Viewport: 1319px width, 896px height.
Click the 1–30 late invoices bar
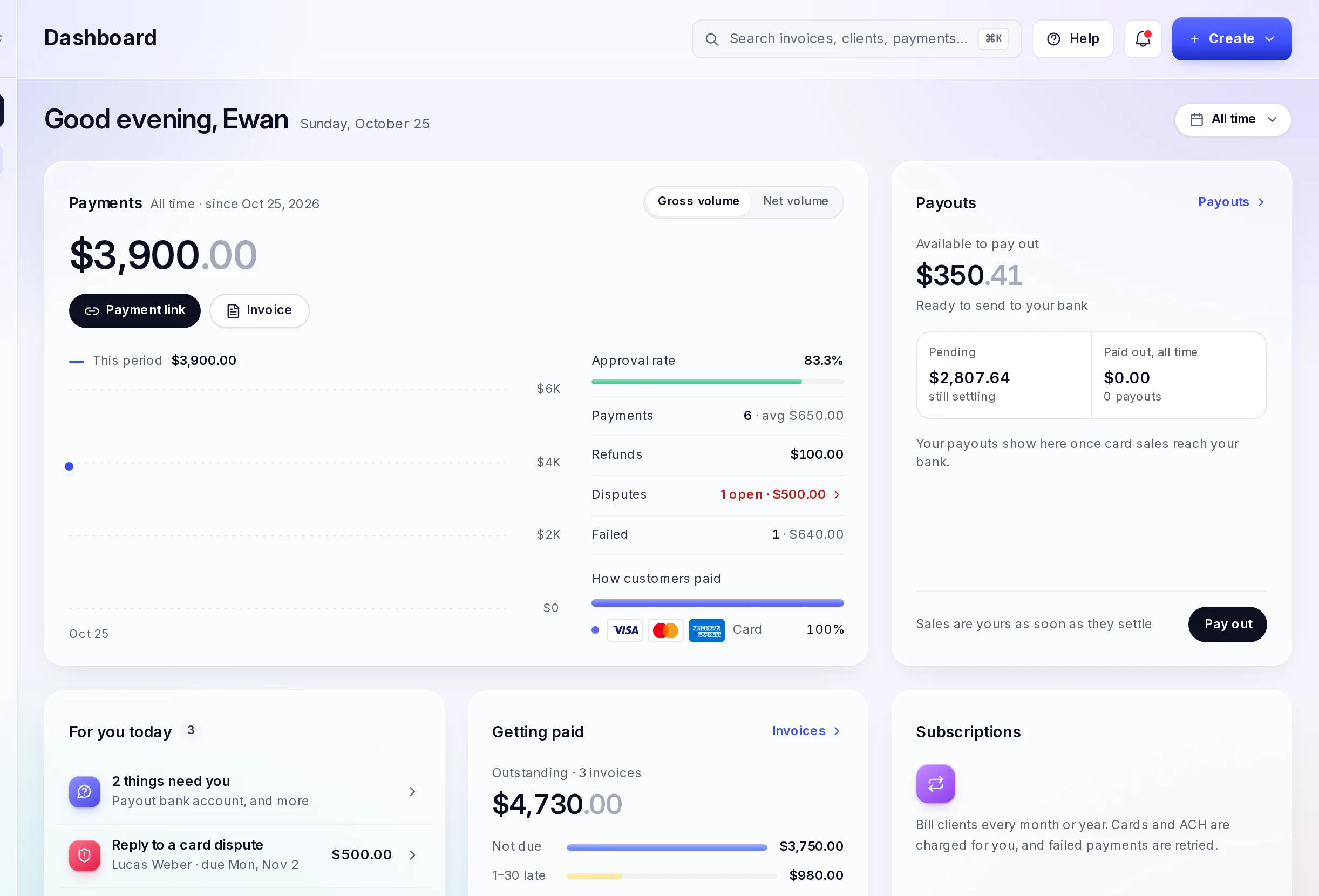[671, 876]
